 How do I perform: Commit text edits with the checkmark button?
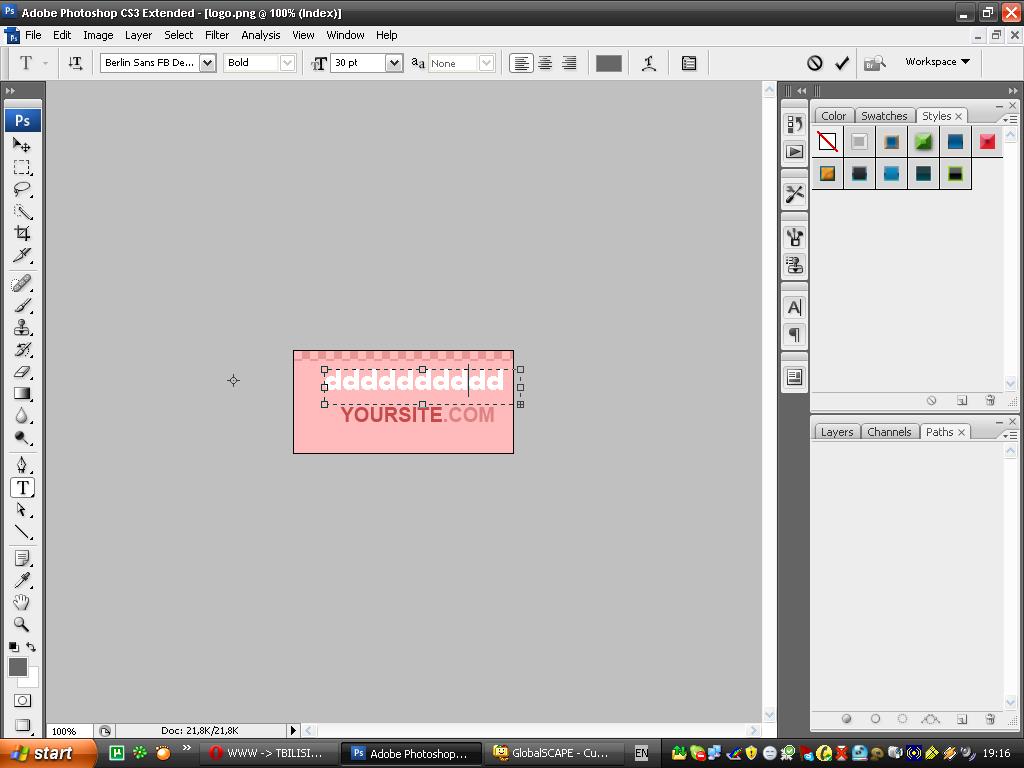[842, 63]
